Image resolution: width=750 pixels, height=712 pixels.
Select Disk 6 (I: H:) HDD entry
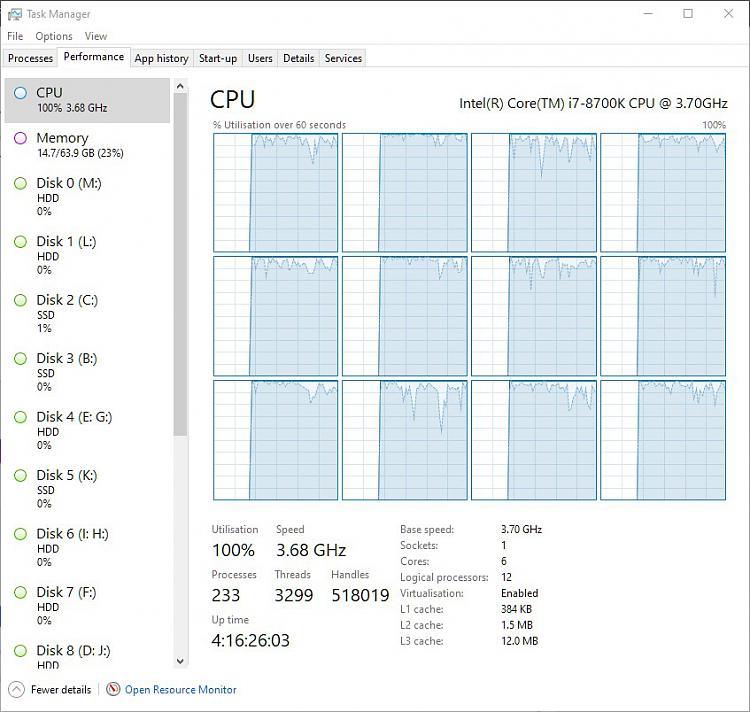tap(87, 547)
